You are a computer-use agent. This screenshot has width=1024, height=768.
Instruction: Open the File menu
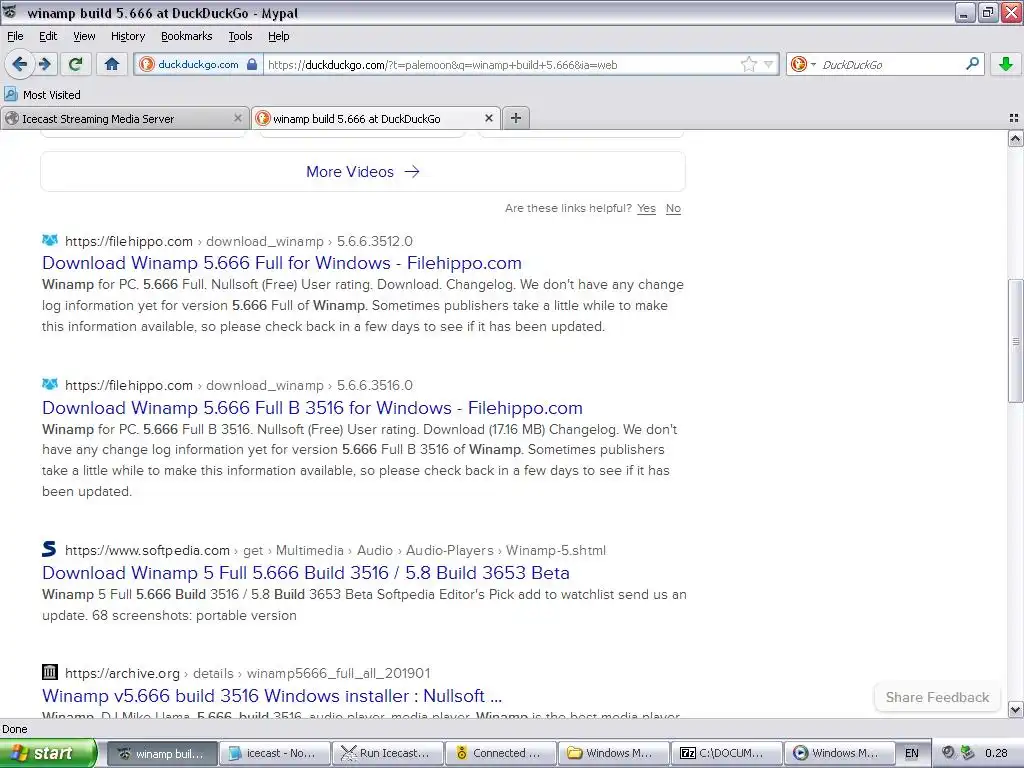pos(15,36)
